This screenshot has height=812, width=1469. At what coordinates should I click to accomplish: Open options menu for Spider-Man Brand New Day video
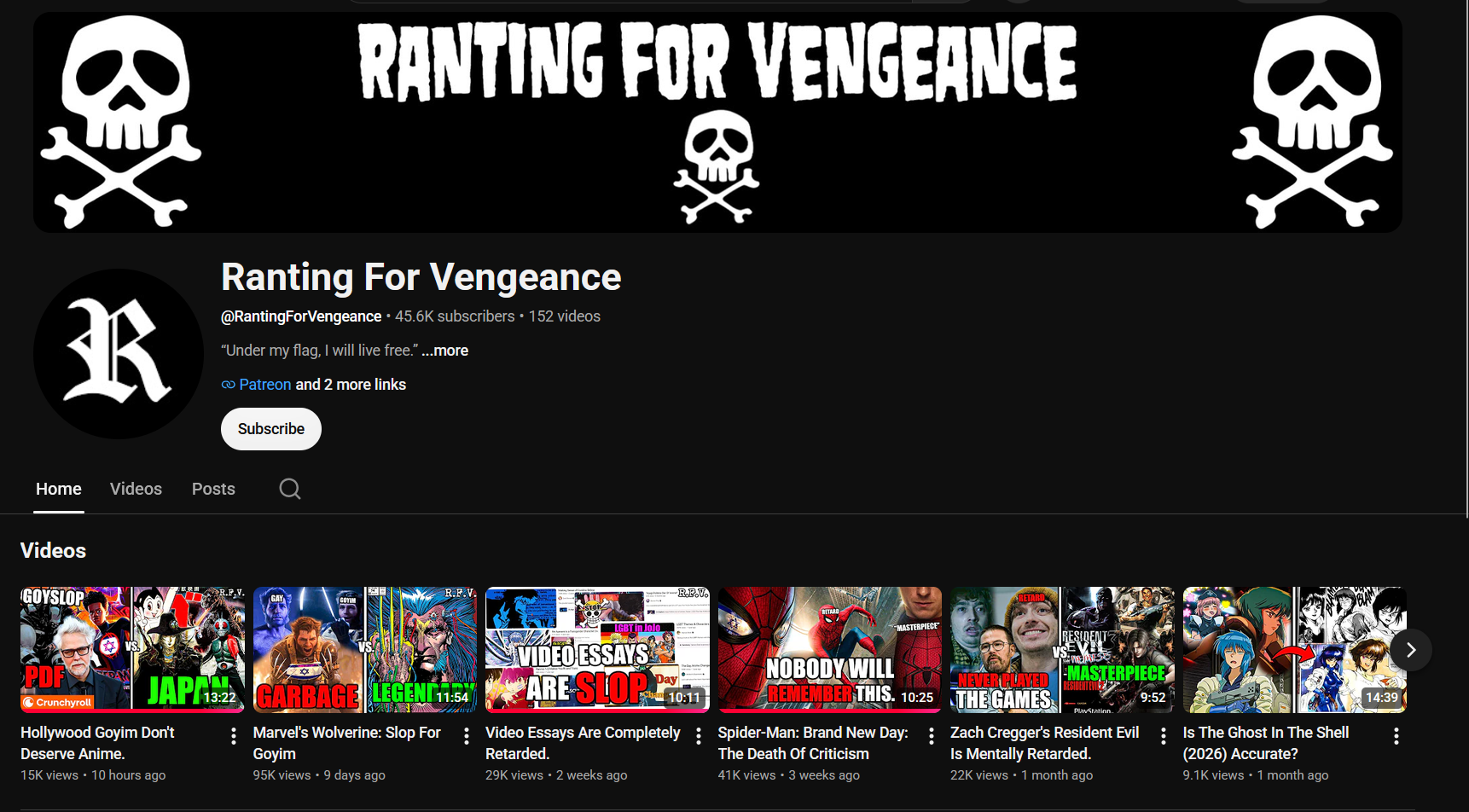click(x=932, y=736)
